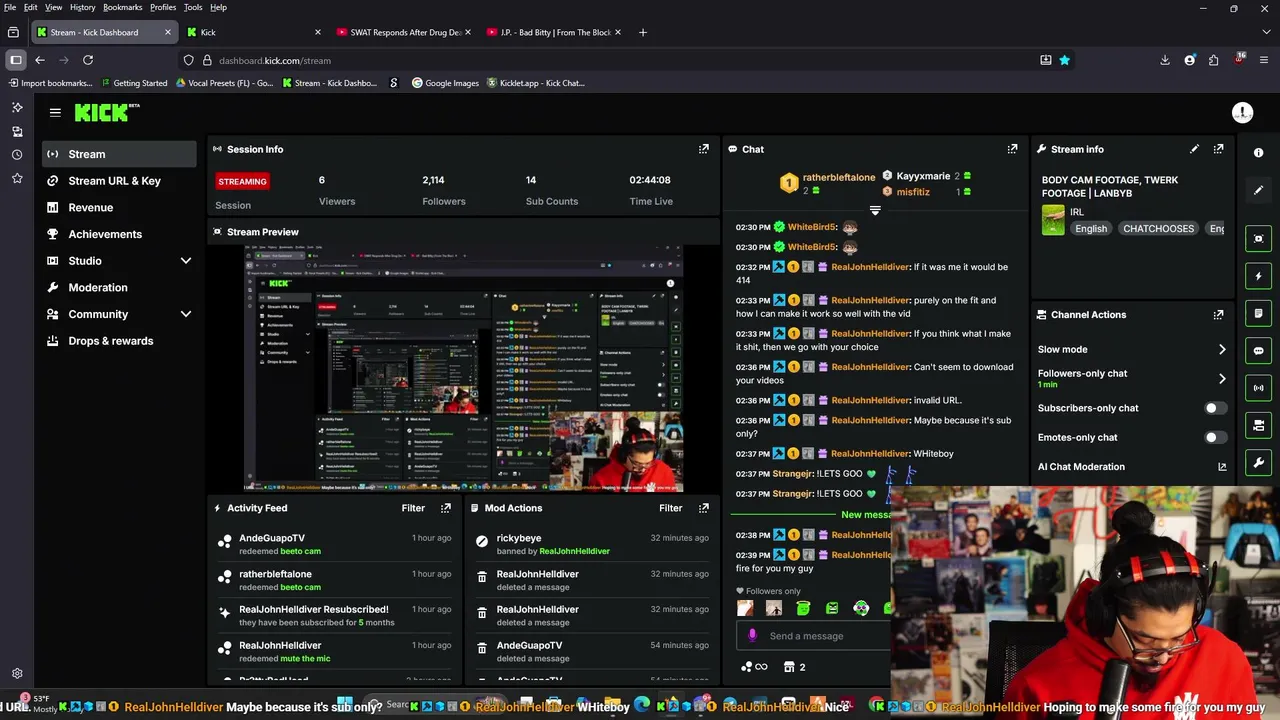Switch to the second Kick tab
Viewport: 1280px width, 720px height.
[x=253, y=32]
